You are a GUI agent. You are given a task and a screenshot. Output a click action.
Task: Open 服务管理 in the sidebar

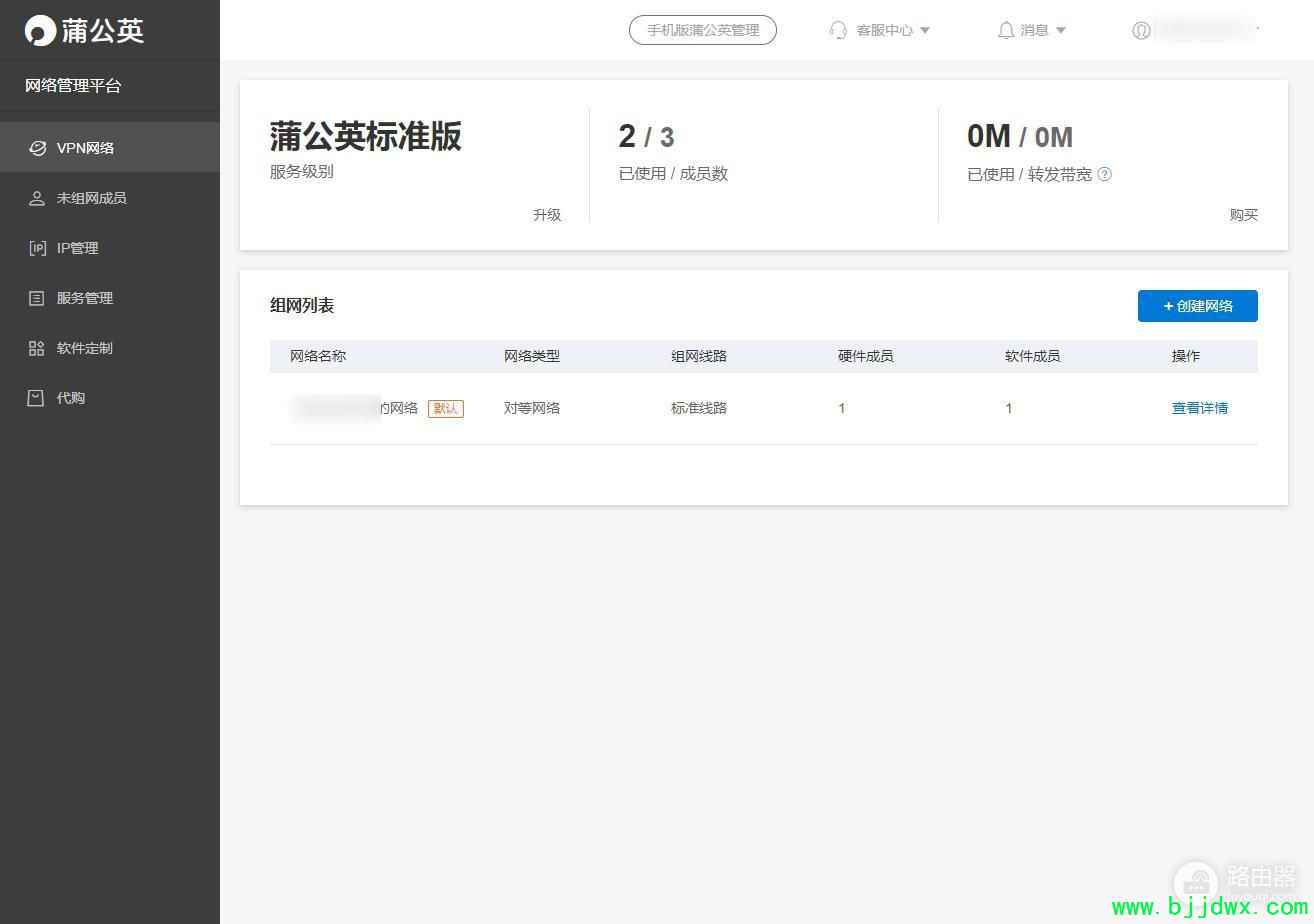coord(110,298)
